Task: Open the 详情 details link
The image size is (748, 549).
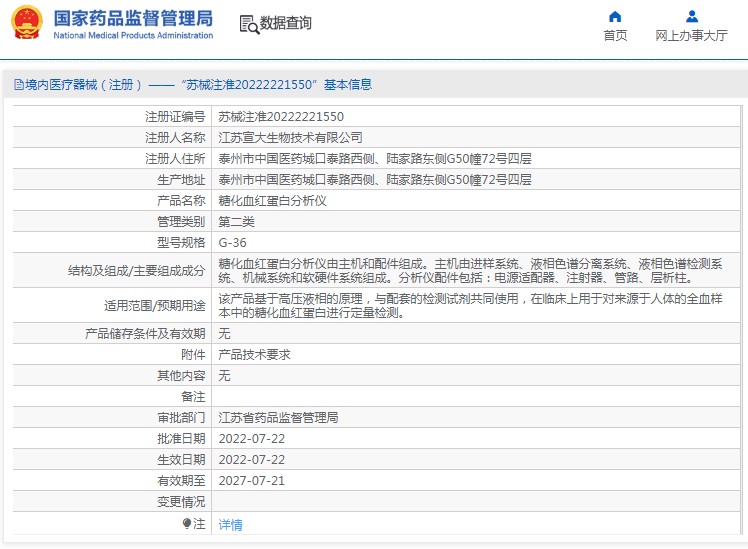Action: click(230, 525)
